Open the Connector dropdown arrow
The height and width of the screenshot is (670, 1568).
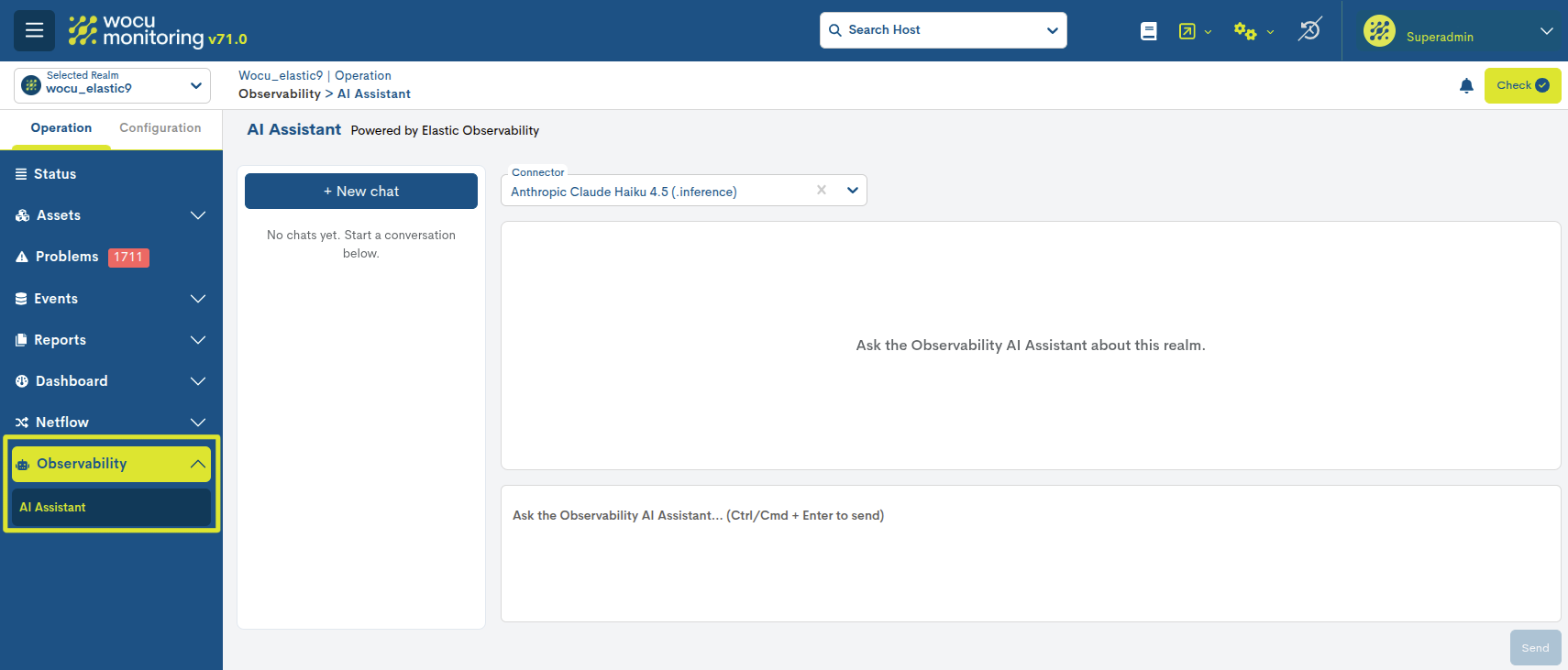coord(853,191)
